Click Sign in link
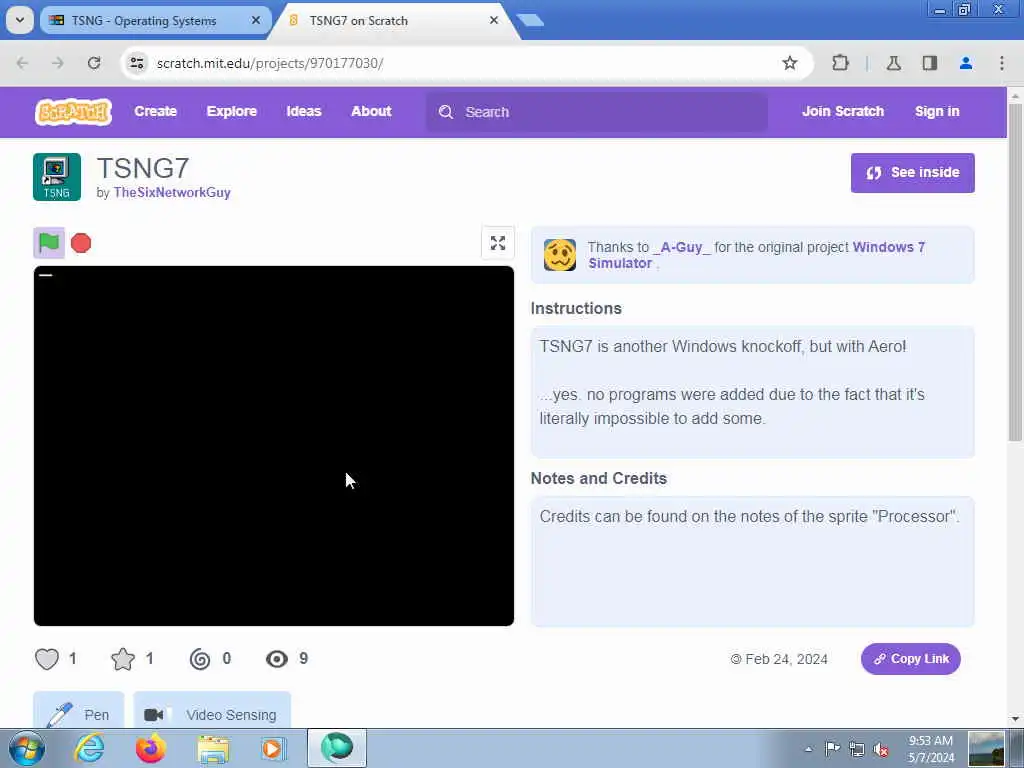The height and width of the screenshot is (768, 1024). pos(936,112)
